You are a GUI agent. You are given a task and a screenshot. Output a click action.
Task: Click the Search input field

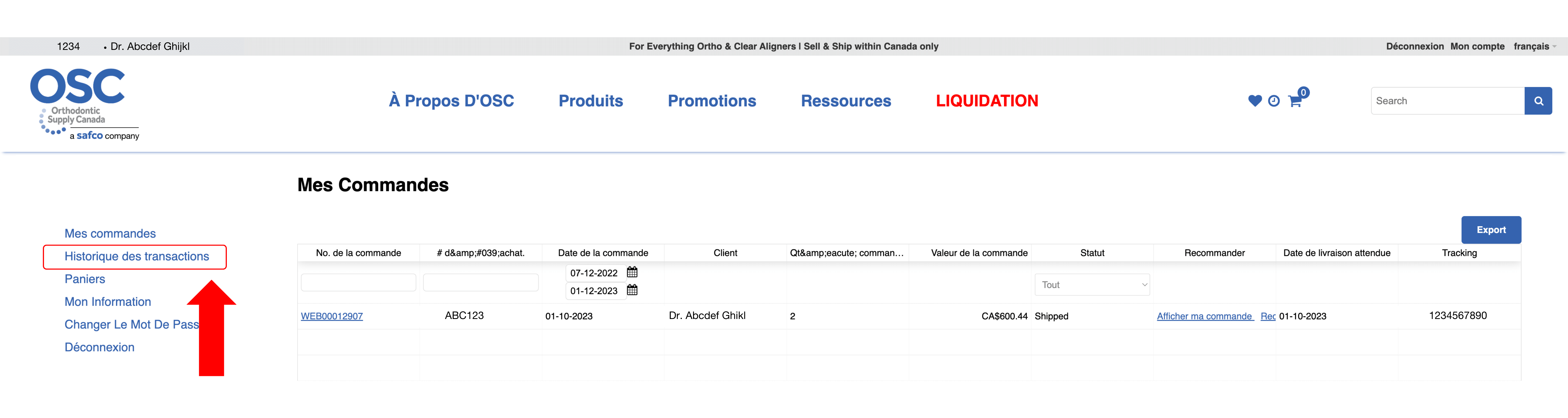pos(1447,101)
